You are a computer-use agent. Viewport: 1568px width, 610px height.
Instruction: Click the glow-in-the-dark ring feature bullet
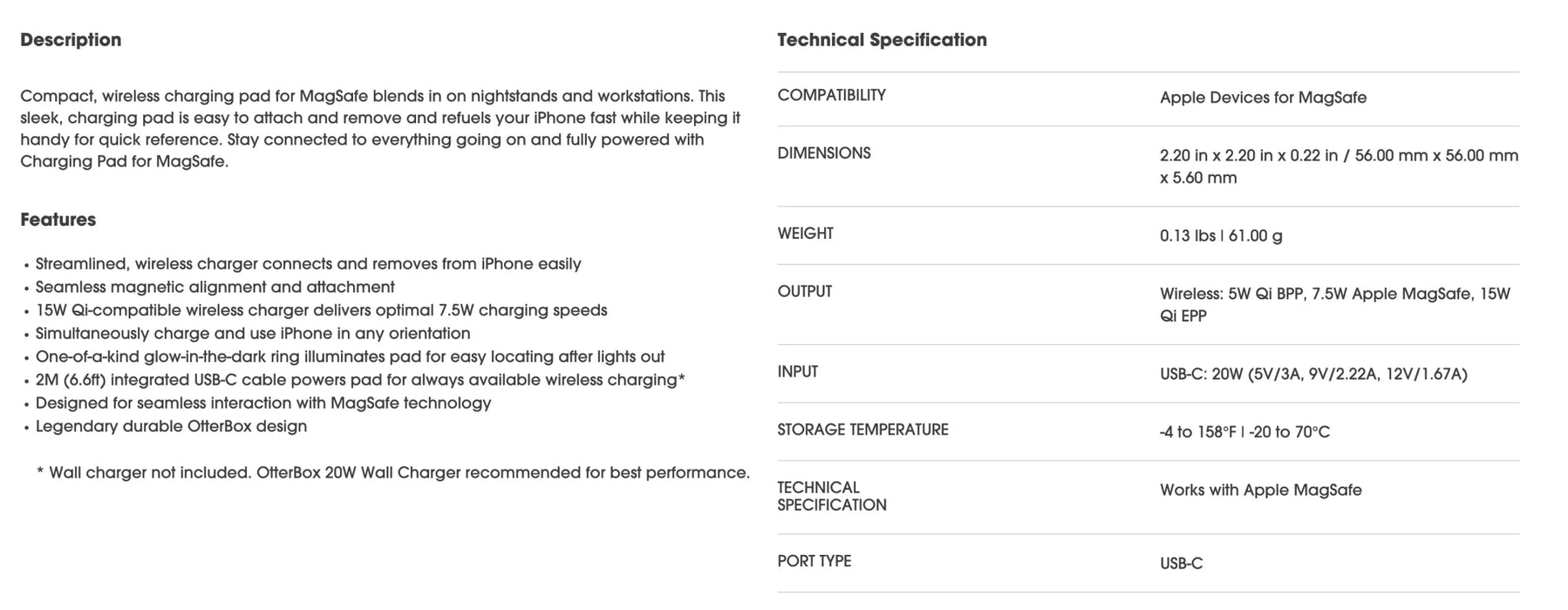(x=350, y=356)
